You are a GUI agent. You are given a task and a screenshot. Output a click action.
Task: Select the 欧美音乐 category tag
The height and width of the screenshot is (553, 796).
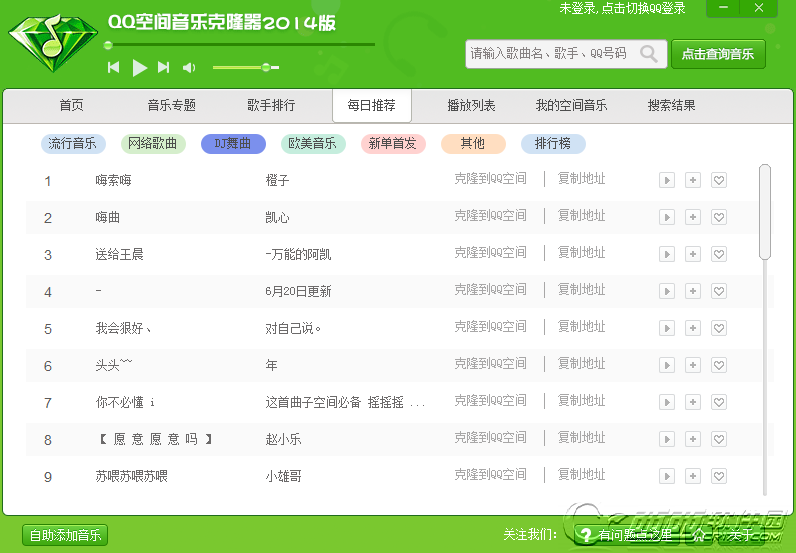pos(312,144)
